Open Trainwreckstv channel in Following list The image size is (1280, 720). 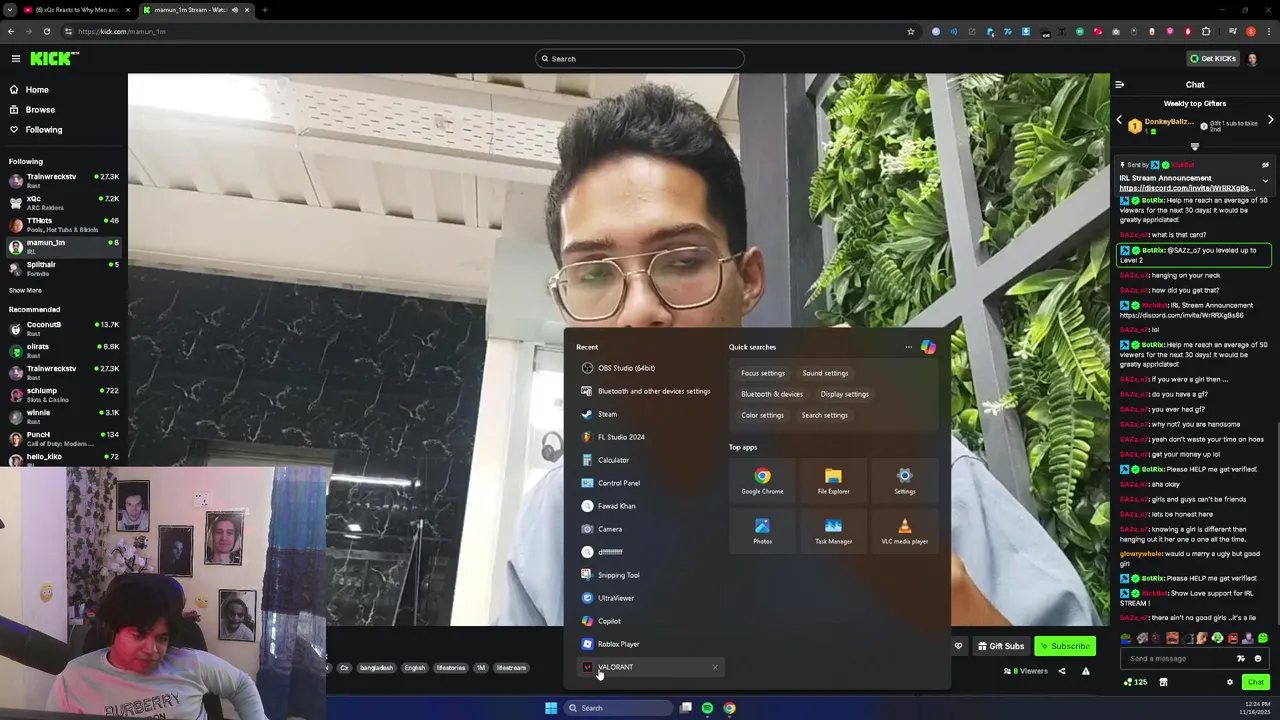[64, 181]
